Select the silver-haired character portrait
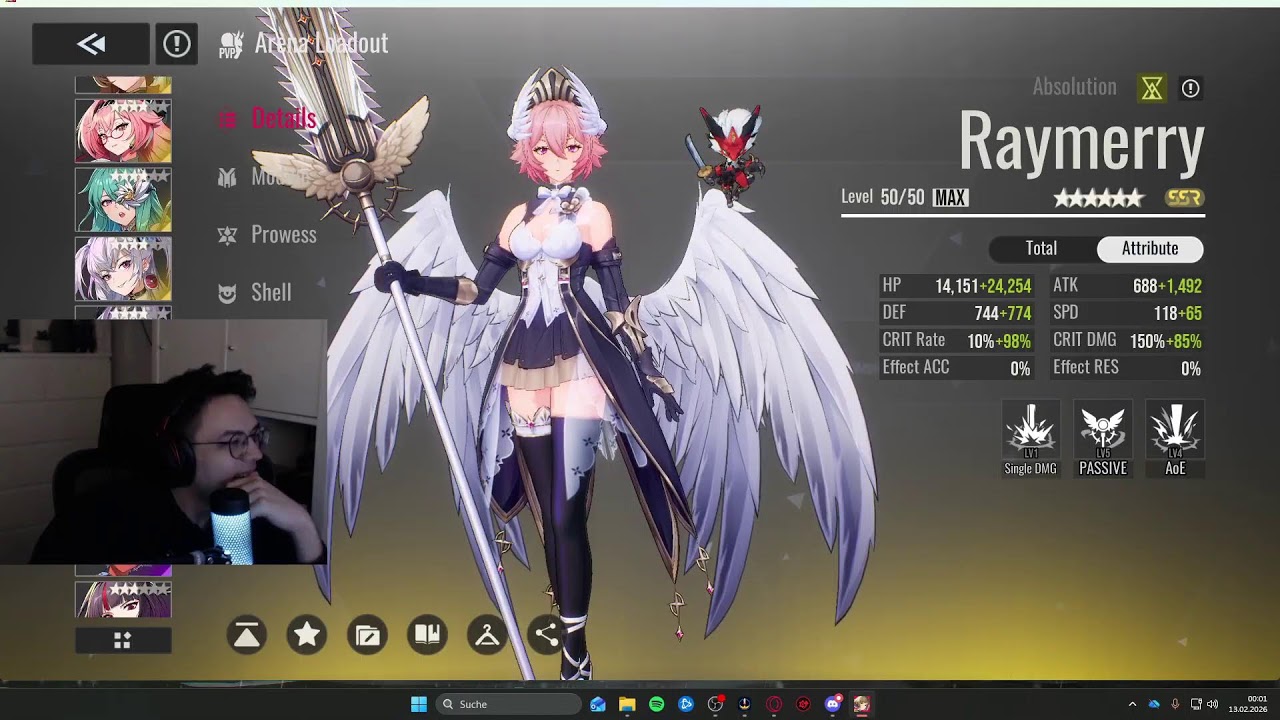The height and width of the screenshot is (720, 1280). click(123, 269)
